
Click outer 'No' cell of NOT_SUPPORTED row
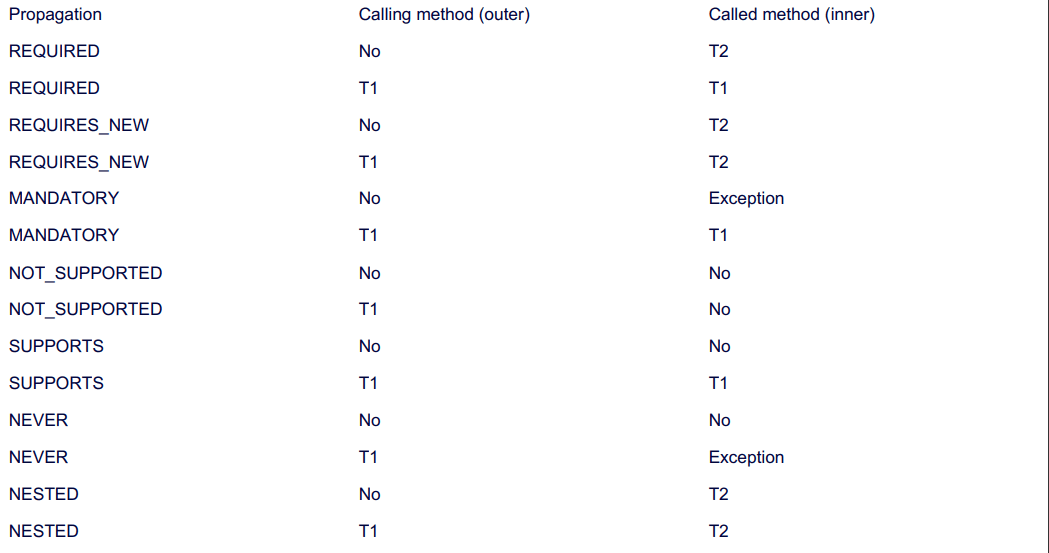[370, 273]
